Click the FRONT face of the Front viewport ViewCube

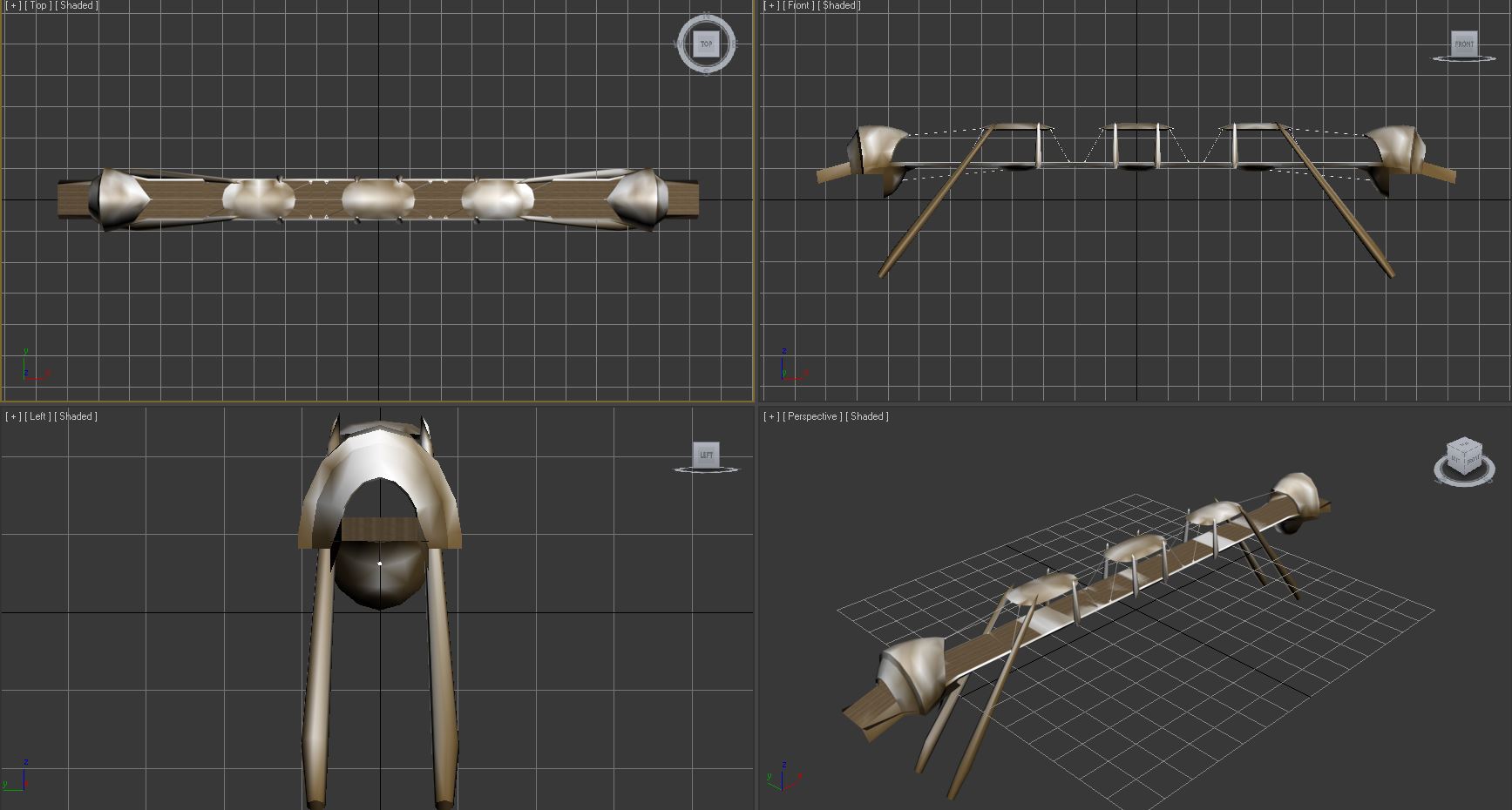(1464, 44)
